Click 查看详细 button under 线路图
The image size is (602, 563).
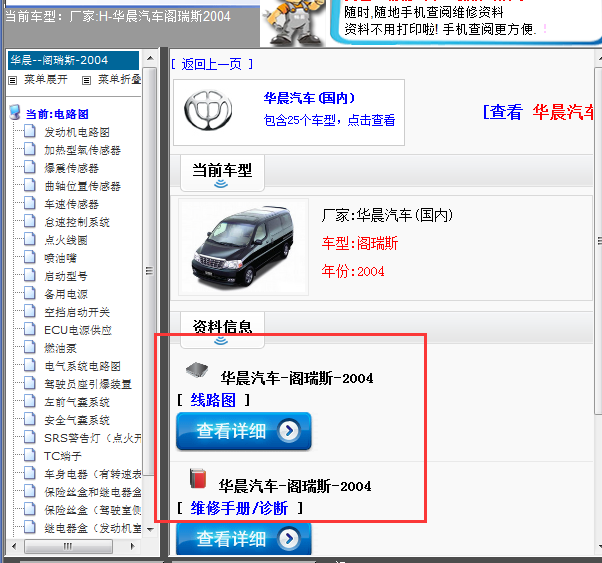click(244, 431)
